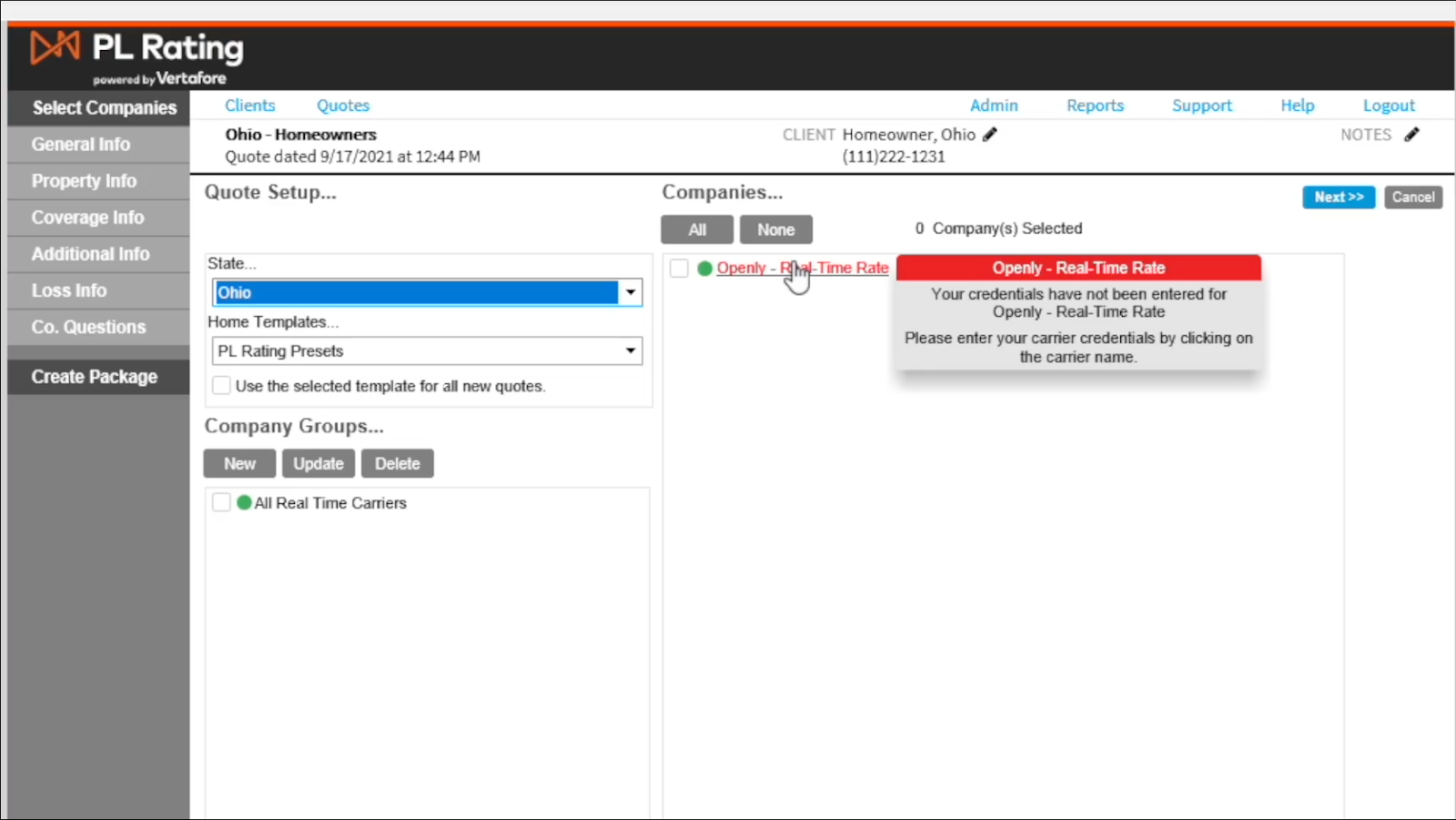
Task: Open the Quotes menu
Action: [343, 106]
